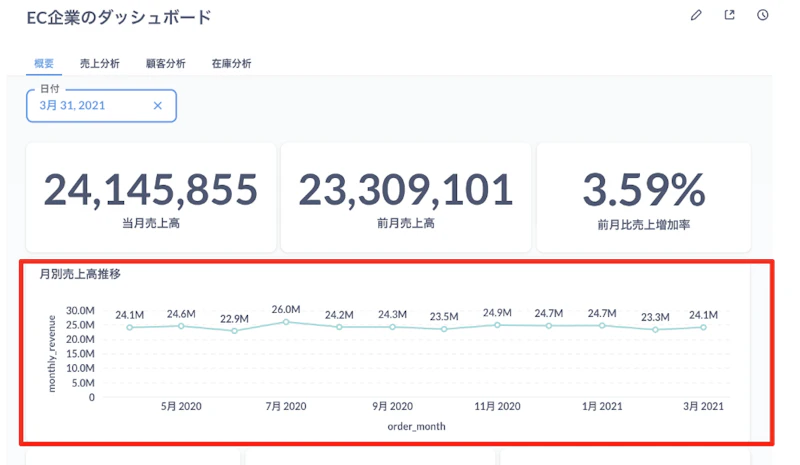Image resolution: width=800 pixels, height=465 pixels.
Task: Click the 前月売上高 card value 23,309,101
Action: coord(405,189)
